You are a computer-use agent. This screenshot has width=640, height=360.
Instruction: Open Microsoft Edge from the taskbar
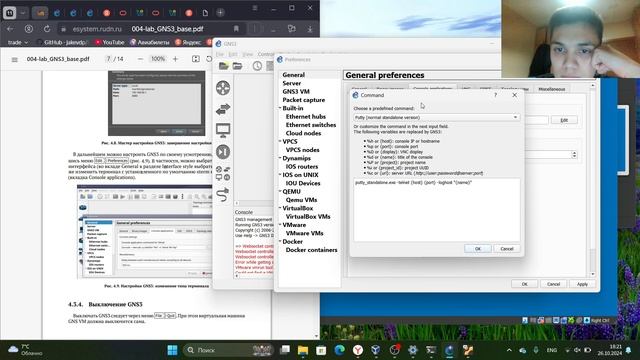click(x=339, y=350)
